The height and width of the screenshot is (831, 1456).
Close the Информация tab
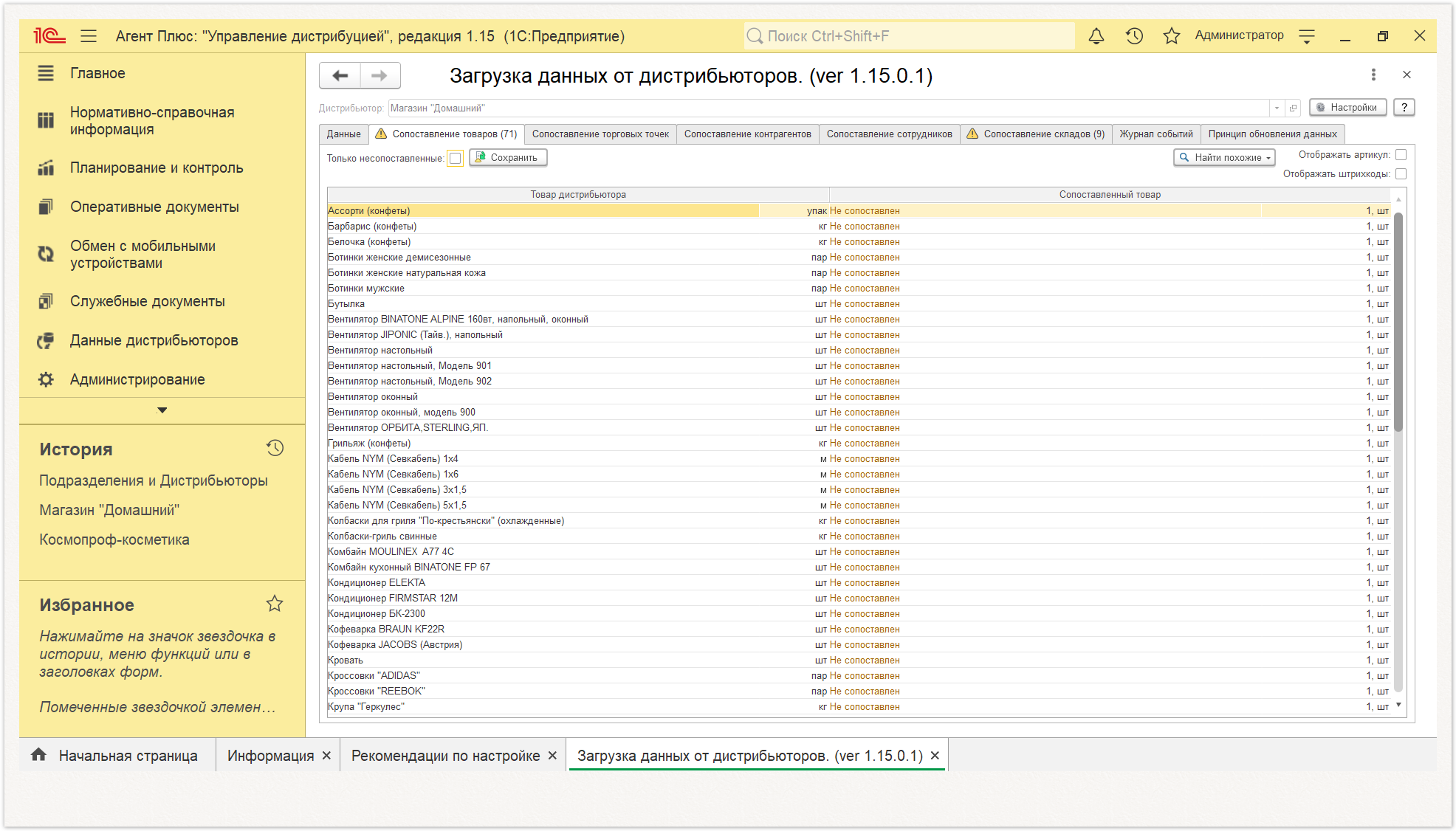(326, 756)
